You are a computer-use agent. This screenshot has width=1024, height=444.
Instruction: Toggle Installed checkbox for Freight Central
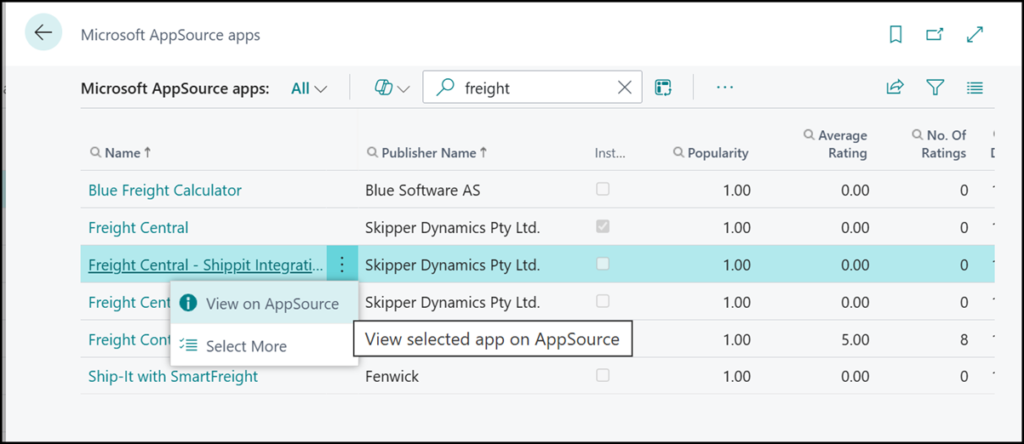tap(603, 227)
